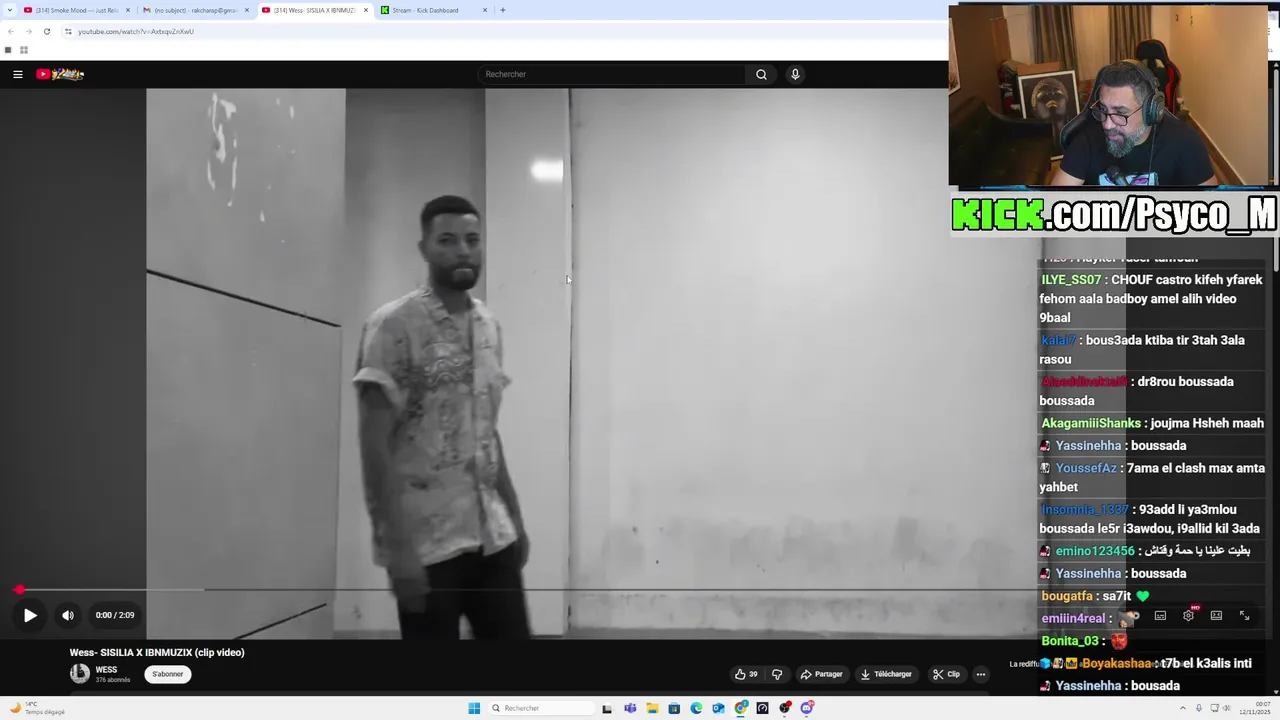Click username emiiin4real in chat
The width and height of the screenshot is (1280, 720).
1073,619
